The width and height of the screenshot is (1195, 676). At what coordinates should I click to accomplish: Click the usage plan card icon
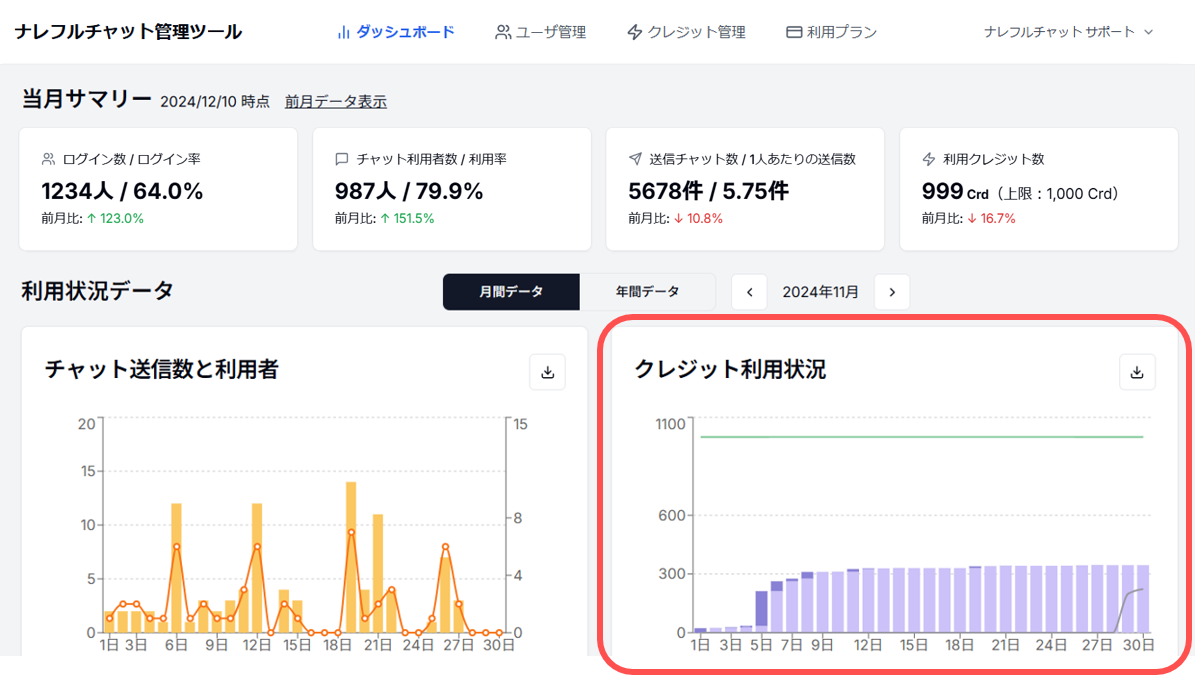[794, 32]
